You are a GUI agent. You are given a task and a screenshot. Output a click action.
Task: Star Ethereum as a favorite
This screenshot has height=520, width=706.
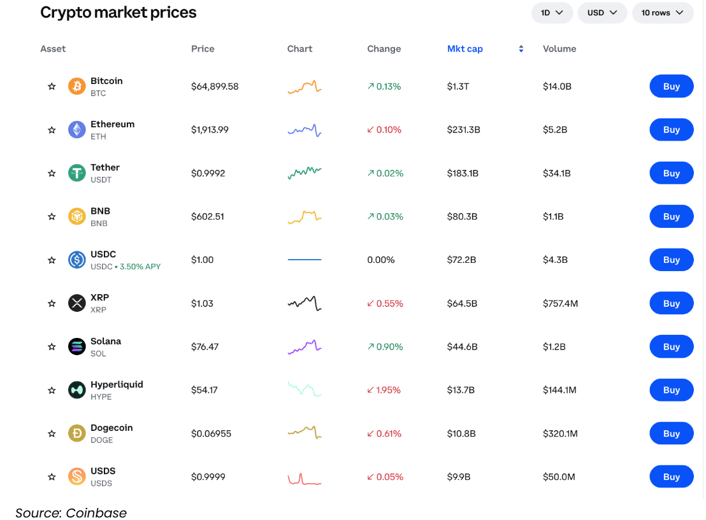pos(52,130)
